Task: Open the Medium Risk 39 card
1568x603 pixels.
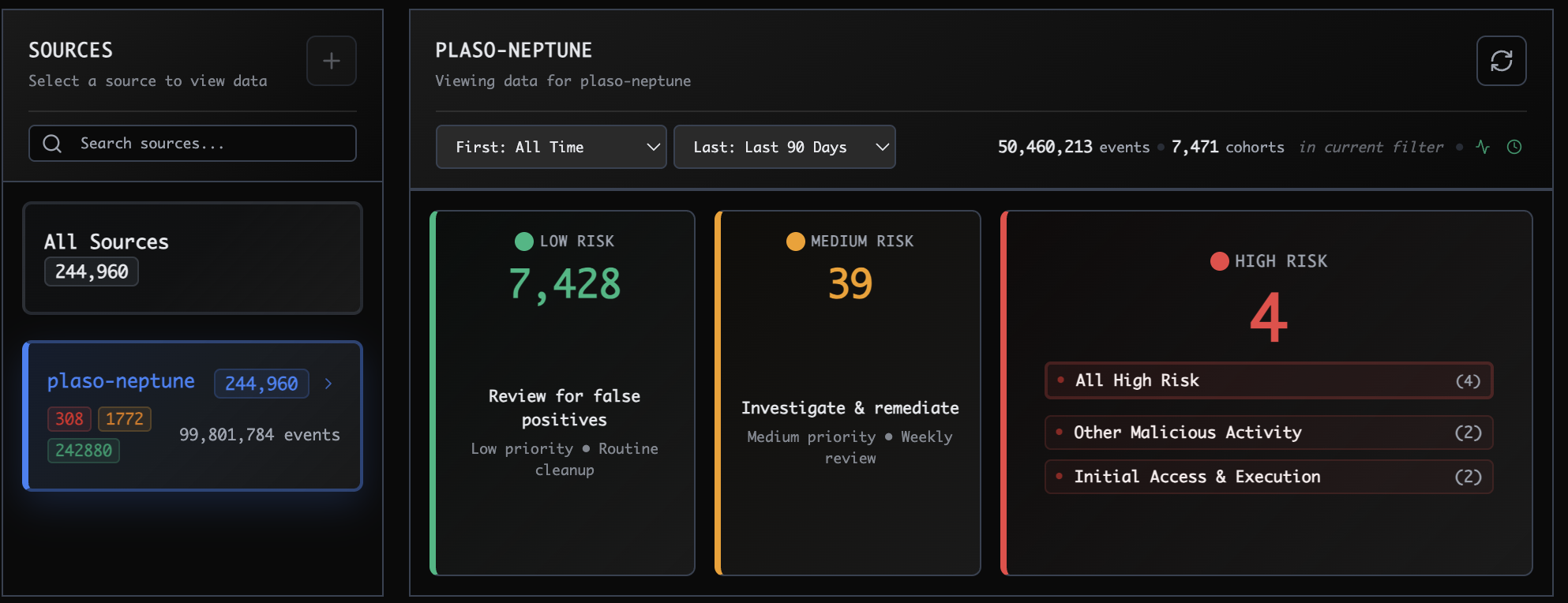Action: tap(848, 393)
